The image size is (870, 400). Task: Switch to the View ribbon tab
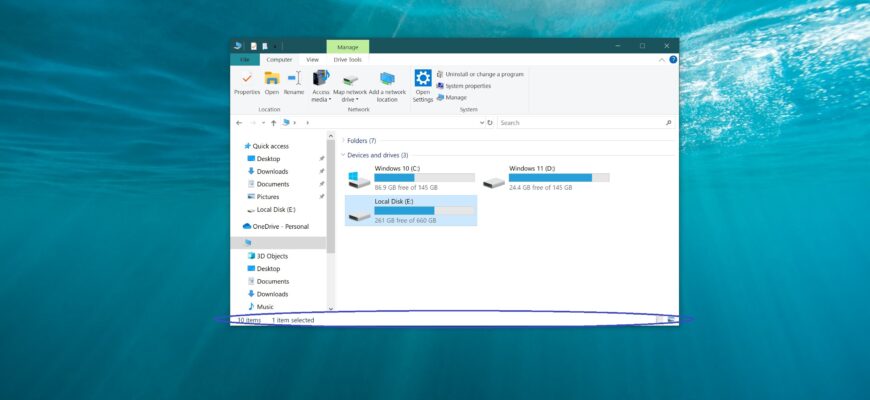pos(312,60)
